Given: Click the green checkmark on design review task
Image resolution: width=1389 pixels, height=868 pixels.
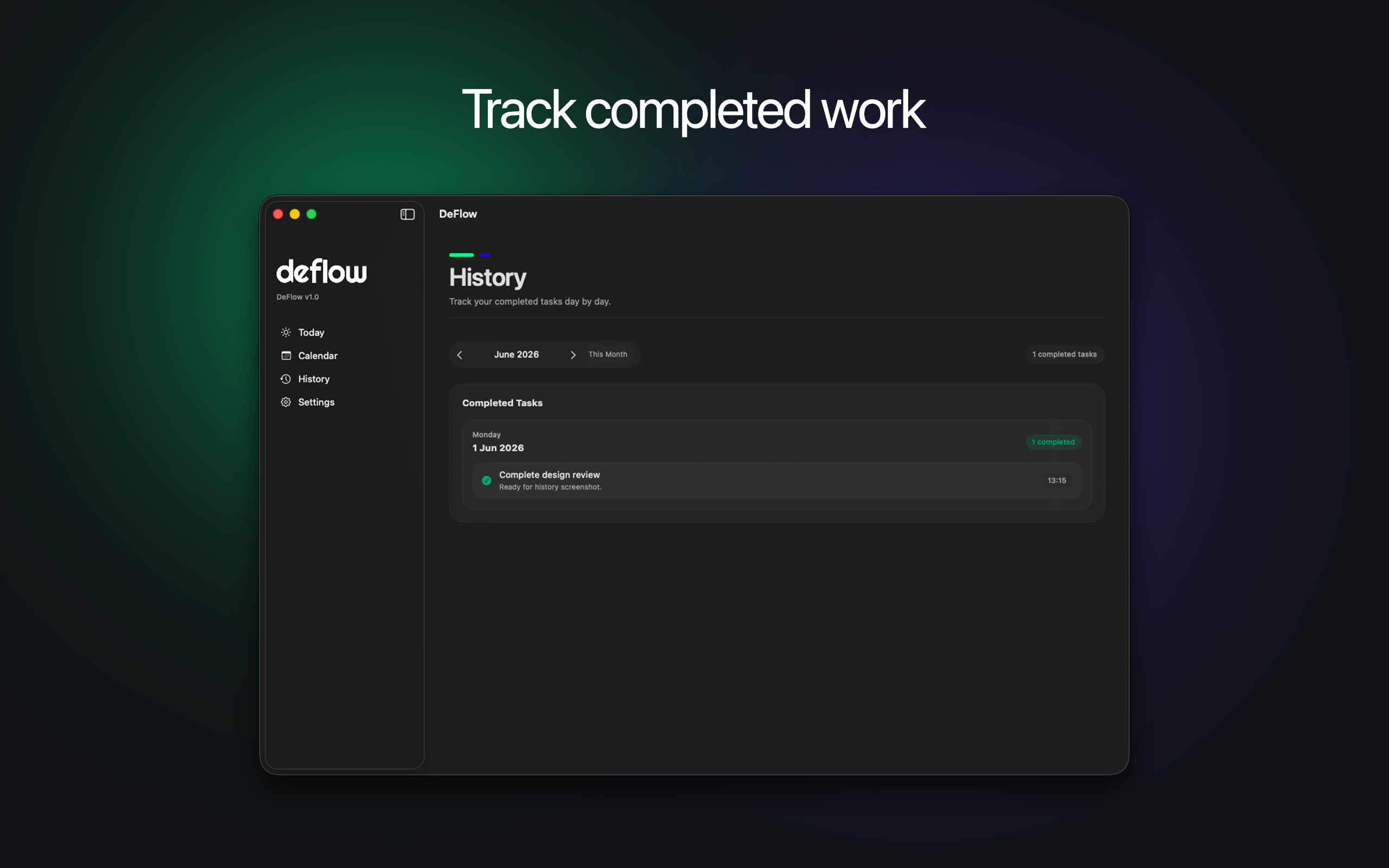Looking at the screenshot, I should [x=486, y=481].
